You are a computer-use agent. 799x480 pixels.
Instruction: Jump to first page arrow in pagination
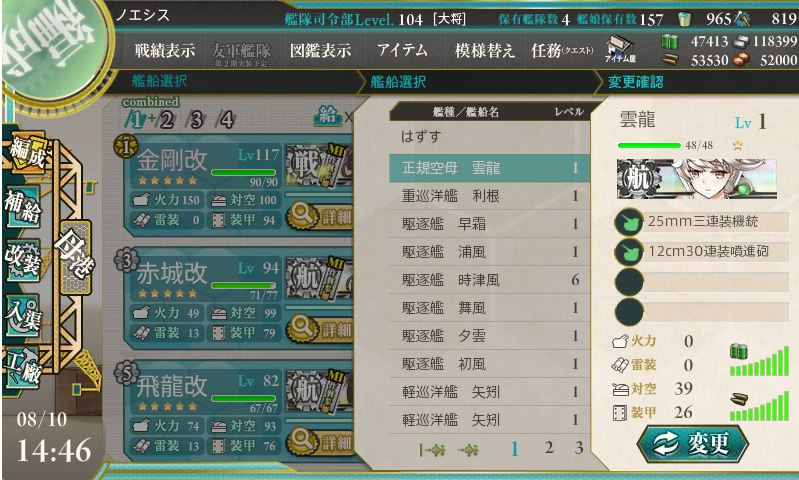click(x=432, y=450)
